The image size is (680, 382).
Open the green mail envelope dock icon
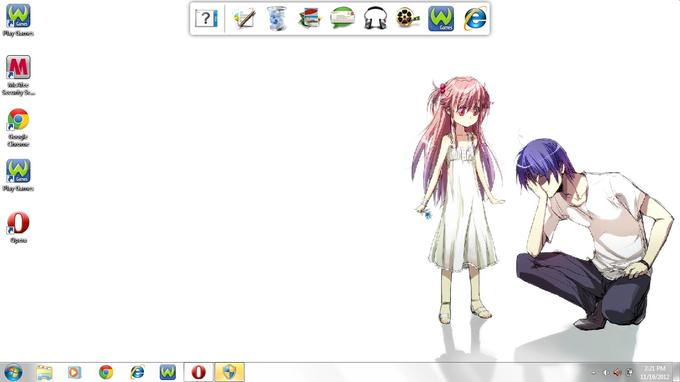342,18
